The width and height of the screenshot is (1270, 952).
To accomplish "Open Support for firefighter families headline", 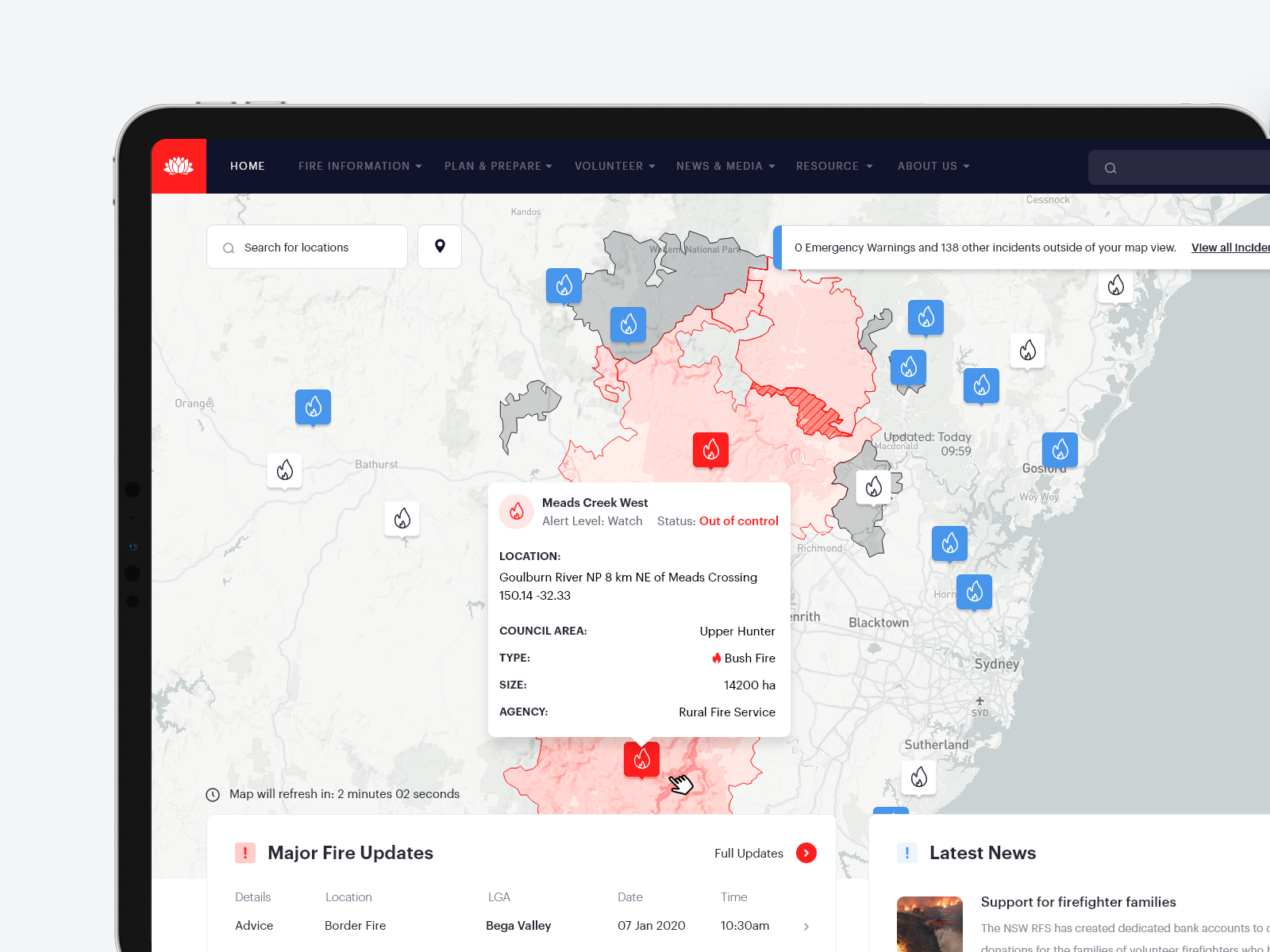I will tap(1078, 902).
